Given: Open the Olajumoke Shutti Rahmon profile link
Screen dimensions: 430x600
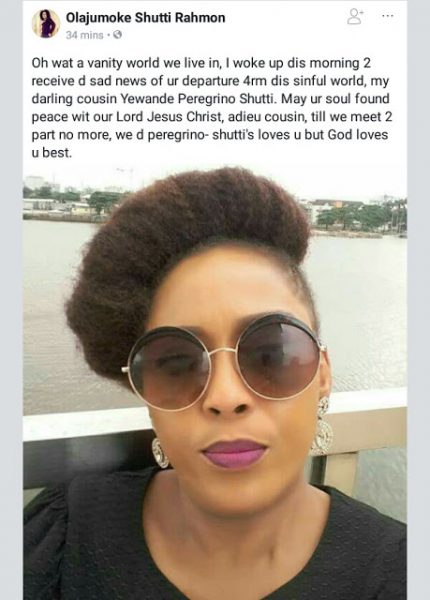Looking at the screenshot, I should pyautogui.click(x=145, y=18).
